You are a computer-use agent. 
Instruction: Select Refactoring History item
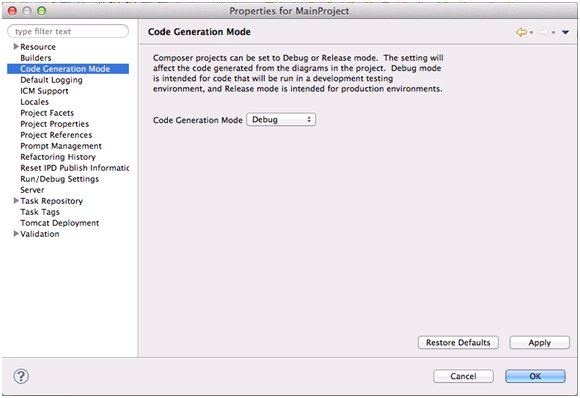pos(58,157)
